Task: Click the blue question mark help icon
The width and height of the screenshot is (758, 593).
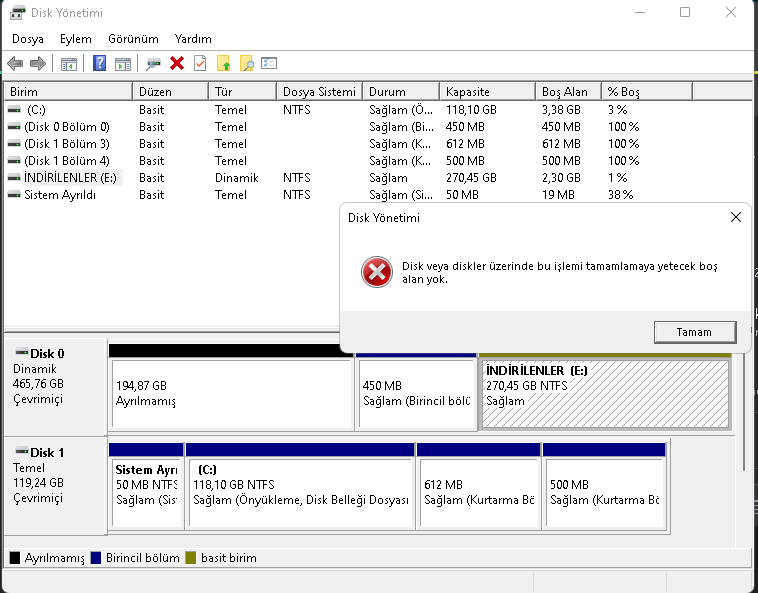Action: (100, 64)
